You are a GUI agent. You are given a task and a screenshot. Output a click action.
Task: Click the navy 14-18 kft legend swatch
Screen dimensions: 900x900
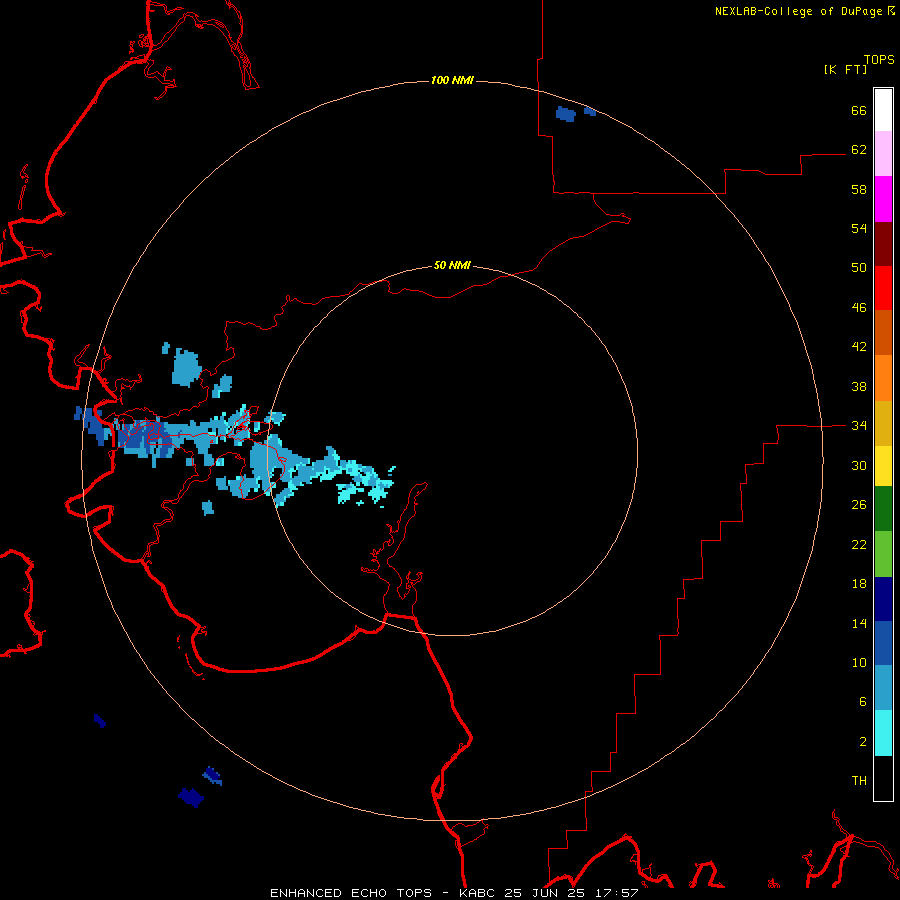coord(883,599)
